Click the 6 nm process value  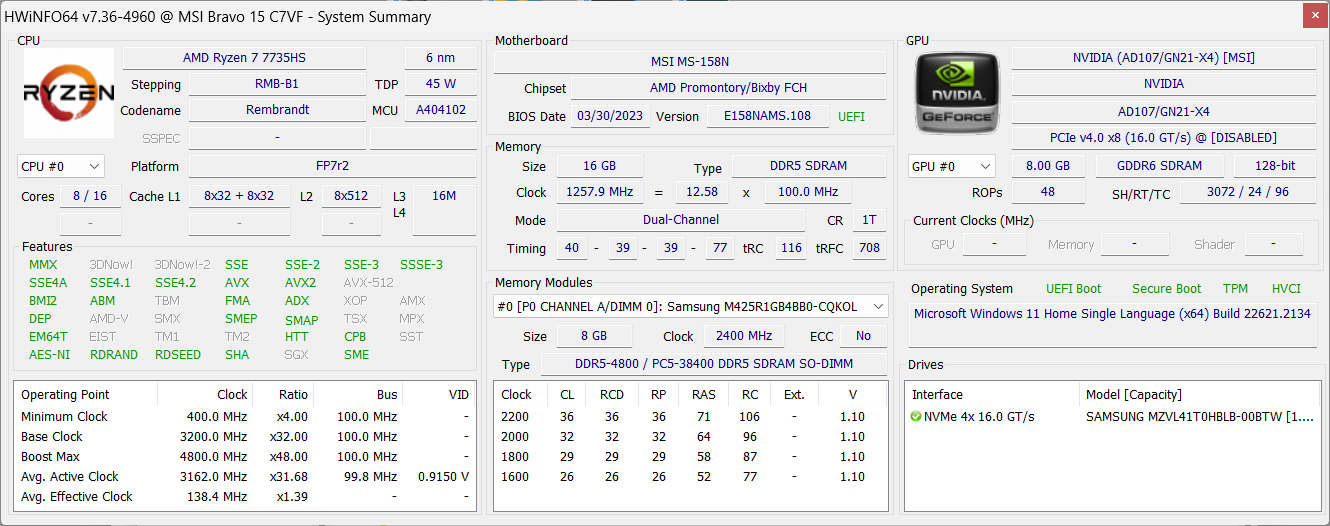(440, 58)
